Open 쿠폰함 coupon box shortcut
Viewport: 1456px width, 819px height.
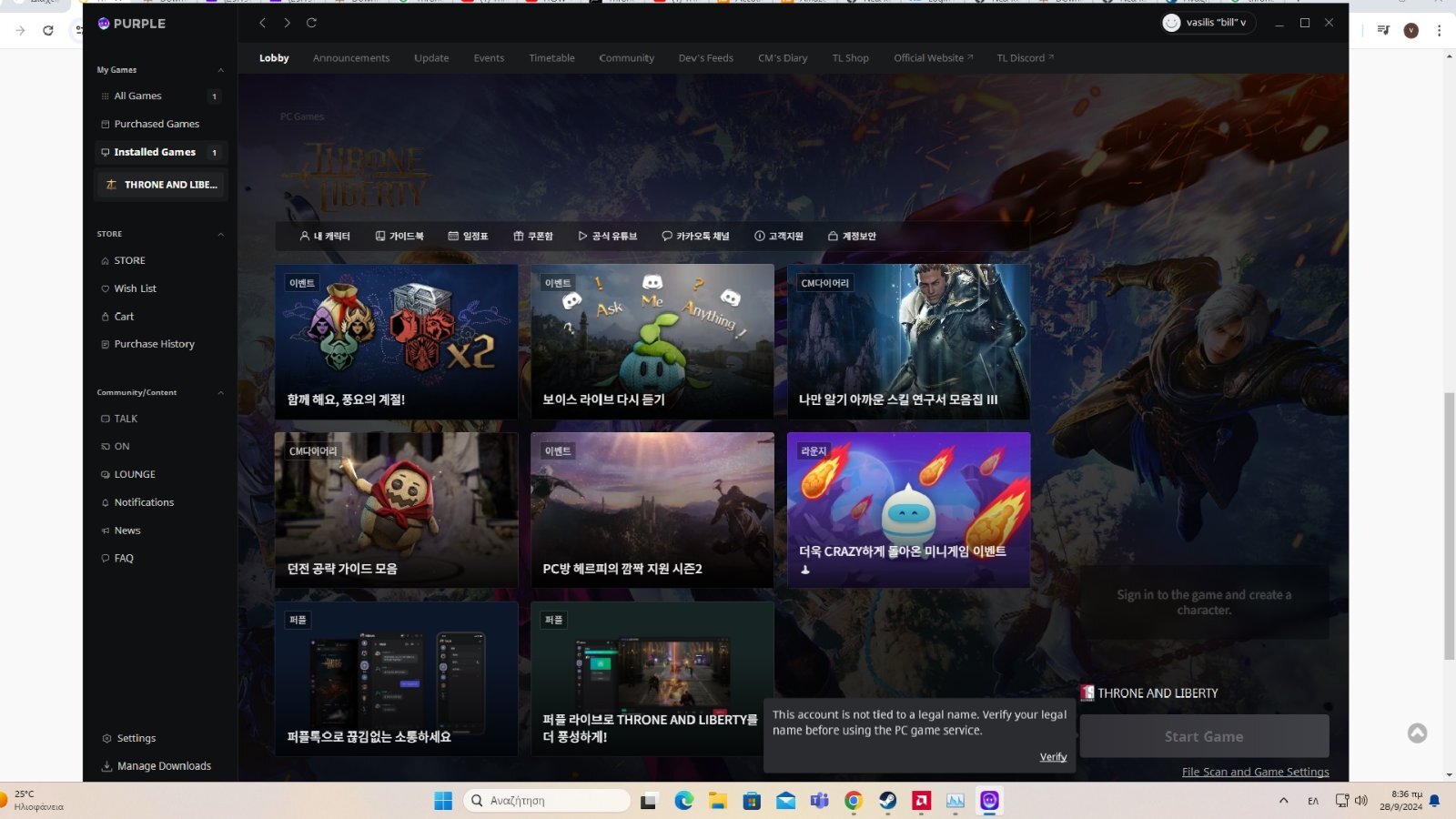pyautogui.click(x=533, y=237)
